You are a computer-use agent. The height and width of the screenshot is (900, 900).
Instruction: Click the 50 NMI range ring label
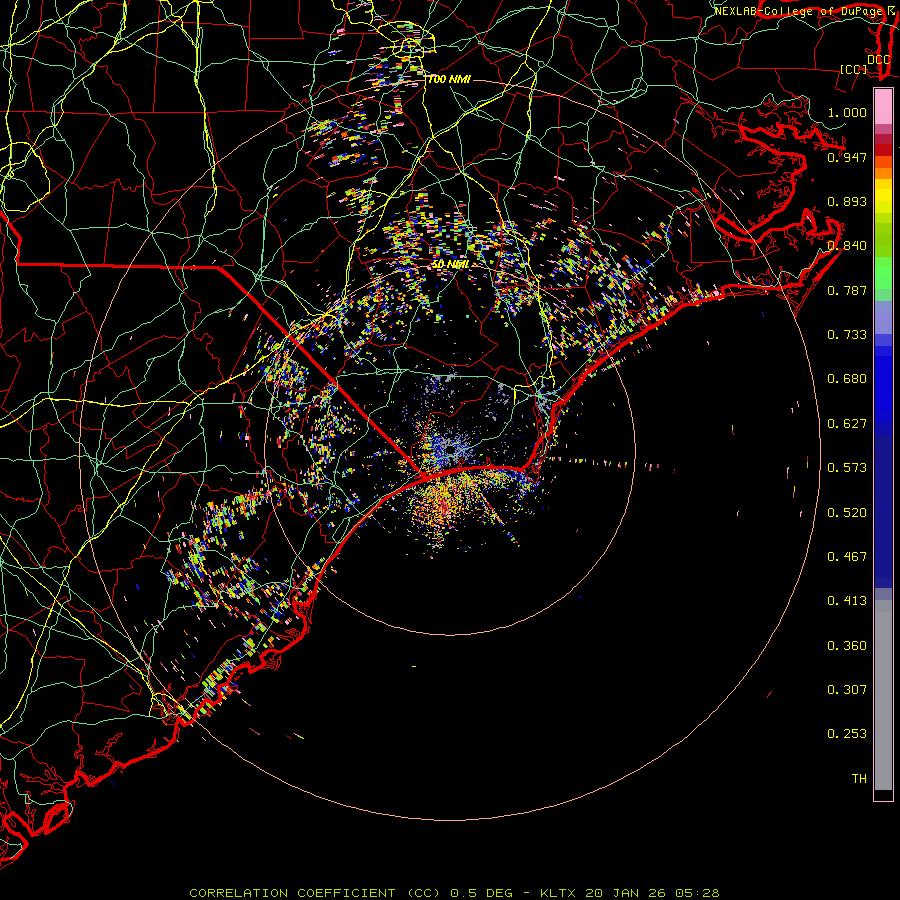[451, 265]
